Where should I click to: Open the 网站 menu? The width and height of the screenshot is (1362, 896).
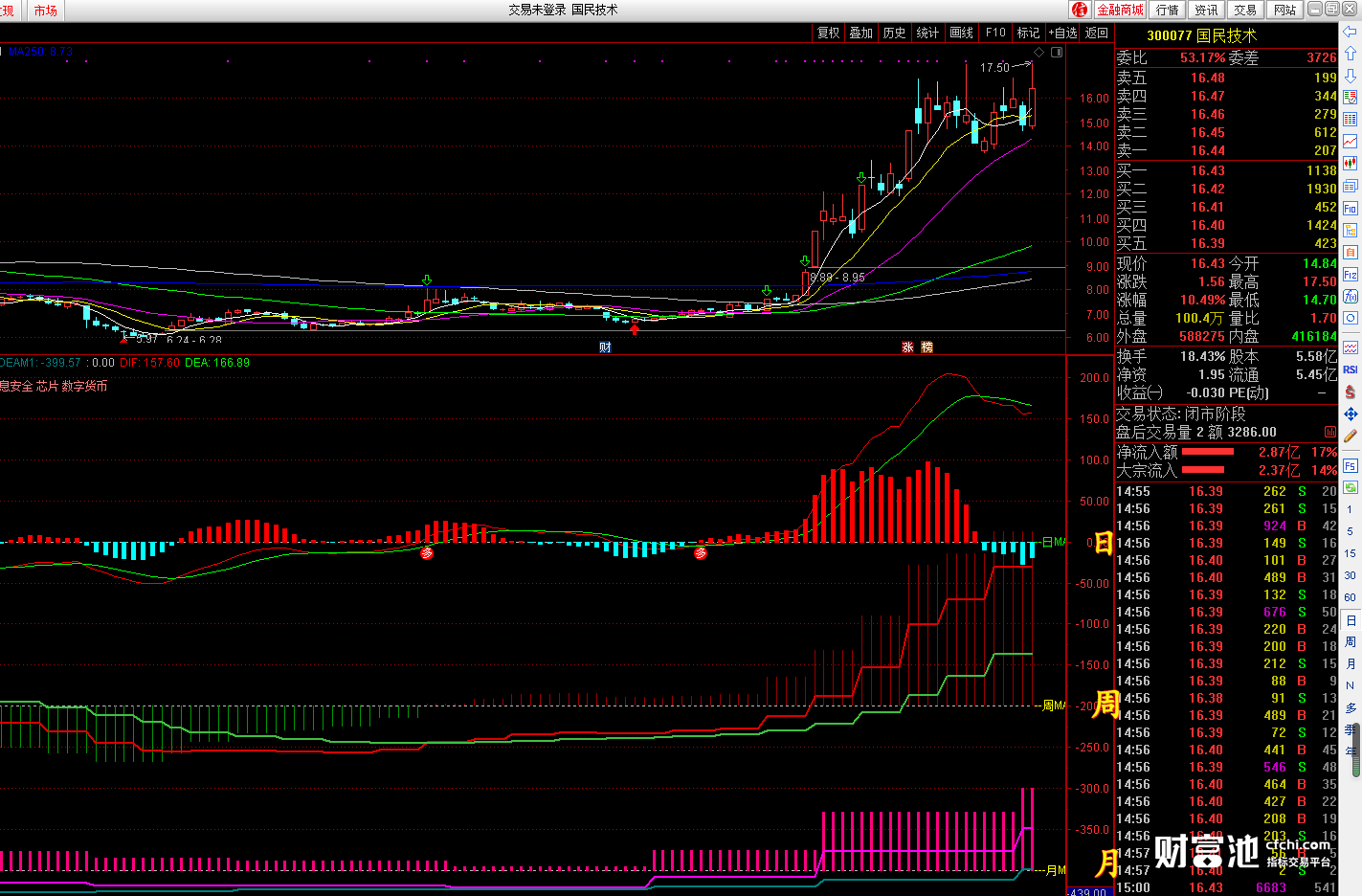[x=1284, y=10]
